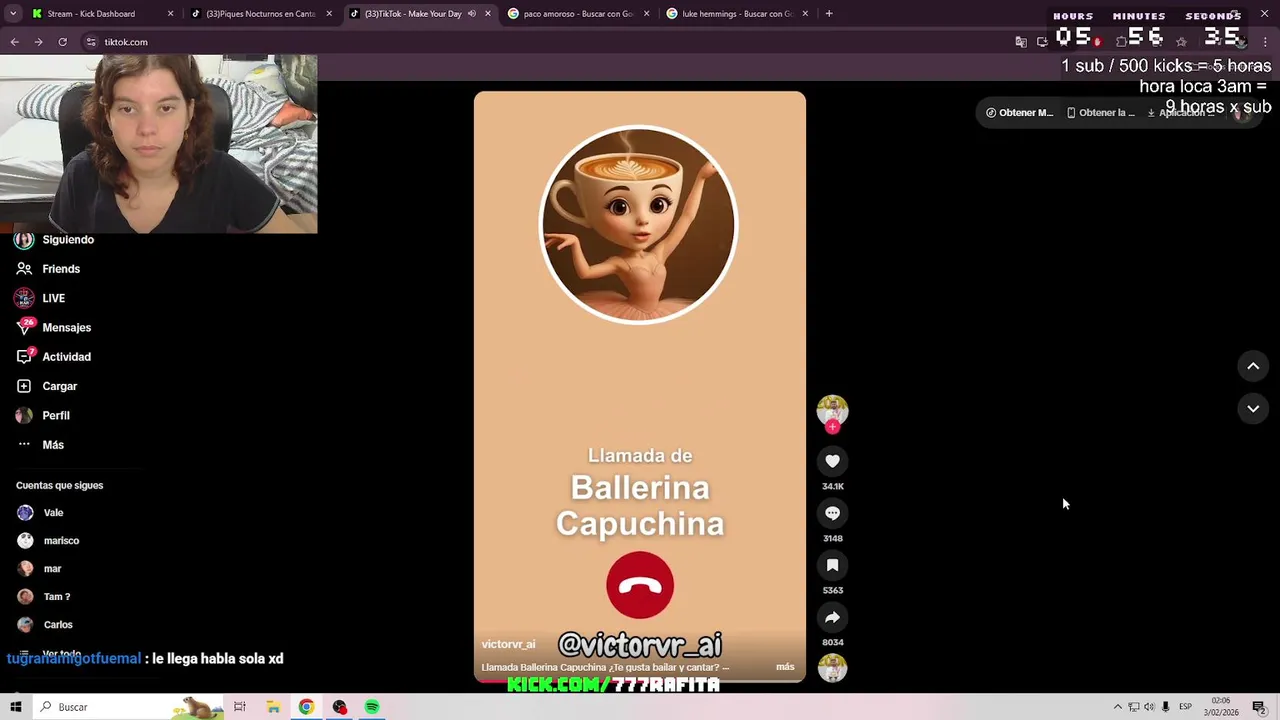Click the translate page icon
This screenshot has height=720, width=1280.
pyautogui.click(x=1020, y=42)
